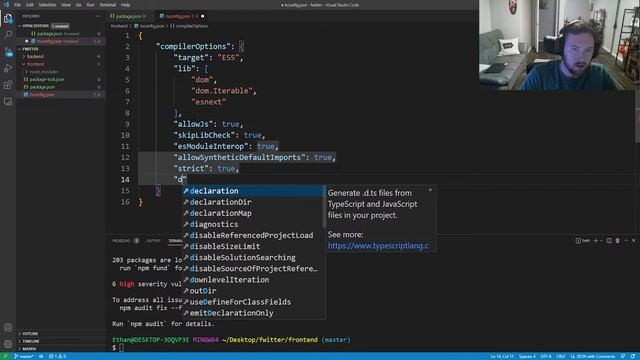This screenshot has width=640, height=360.
Task: Open the Terminal menu
Action: pos(108,5)
